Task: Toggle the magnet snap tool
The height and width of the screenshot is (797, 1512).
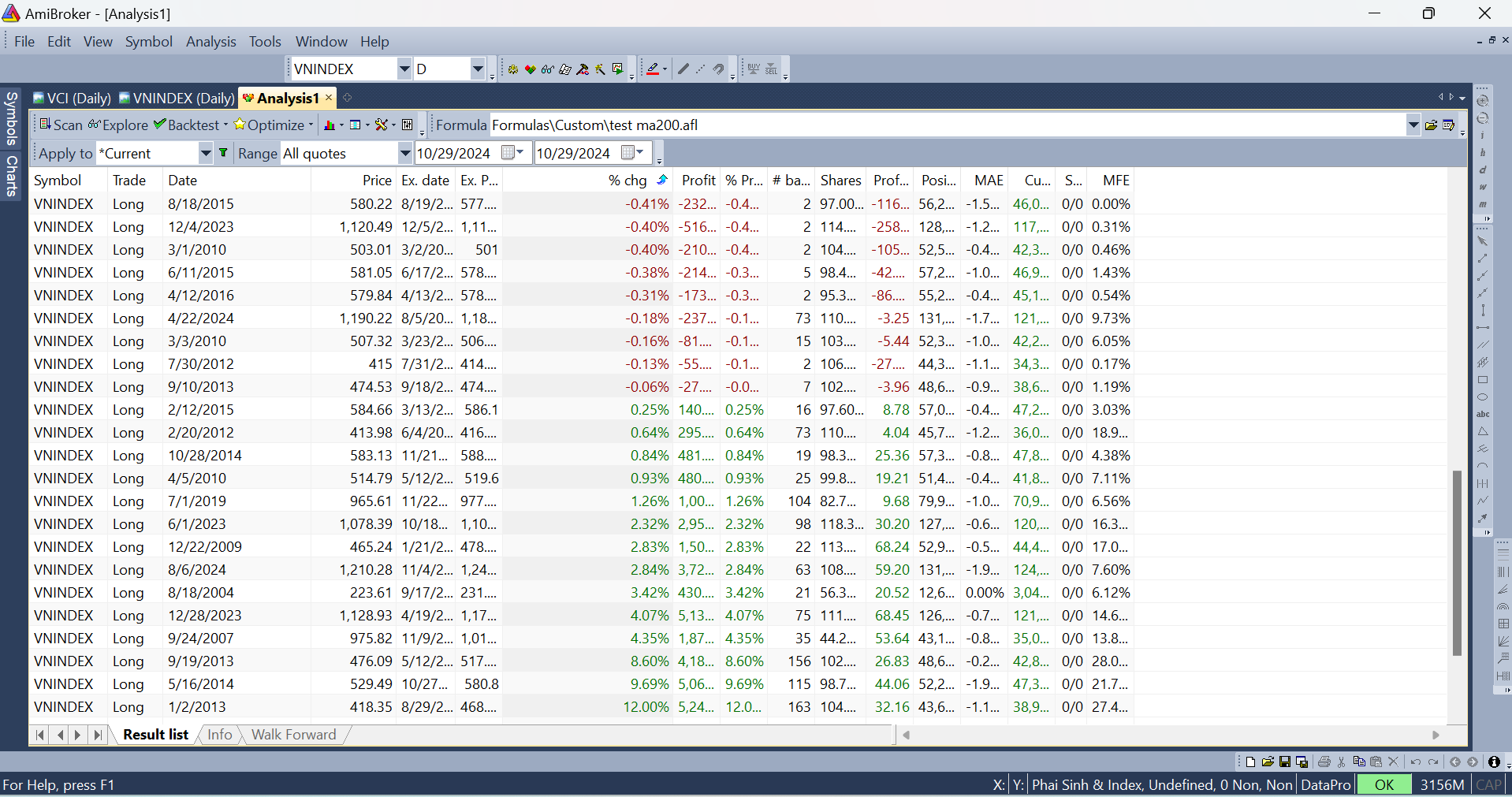Action: click(x=719, y=69)
